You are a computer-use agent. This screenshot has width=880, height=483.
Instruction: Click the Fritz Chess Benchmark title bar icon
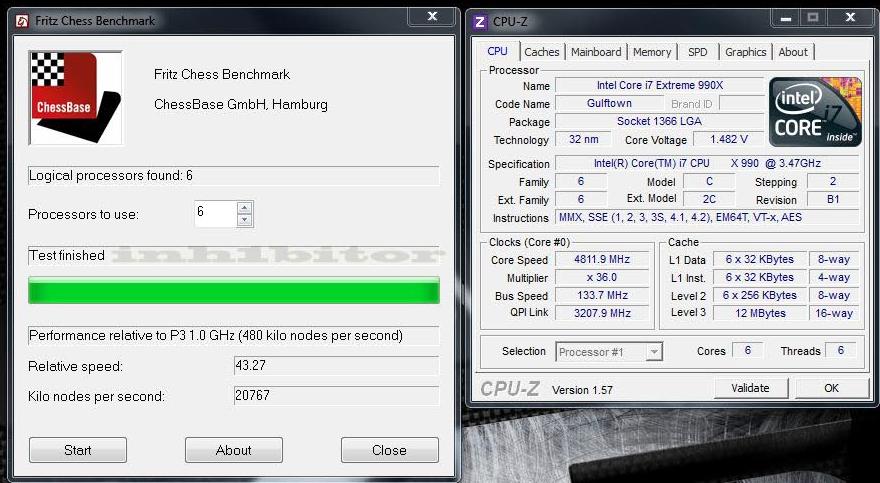click(x=21, y=20)
